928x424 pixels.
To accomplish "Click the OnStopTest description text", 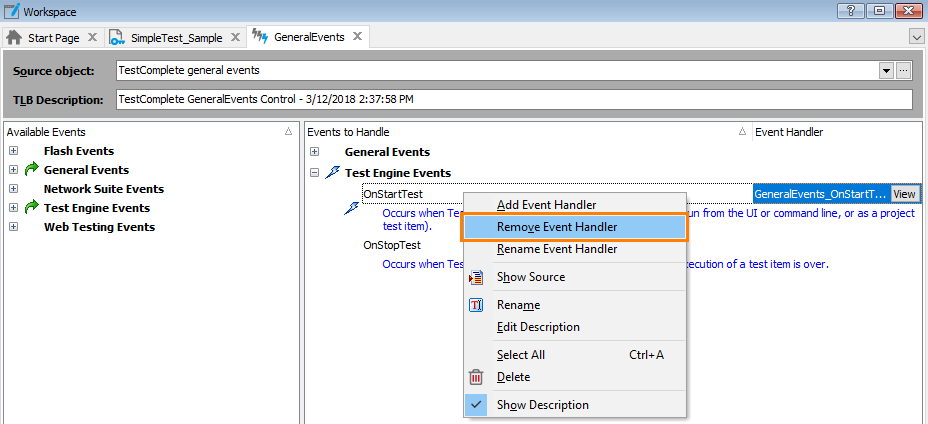I will 605,264.
